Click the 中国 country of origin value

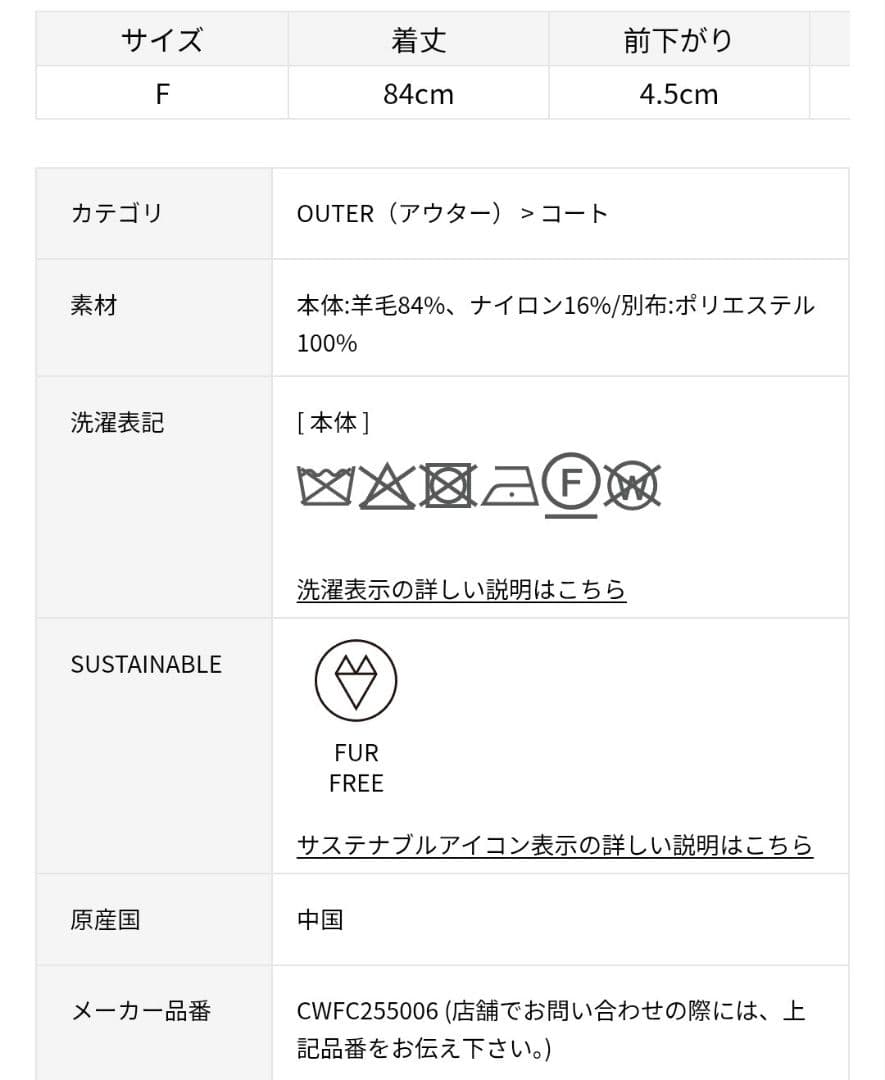coord(320,919)
